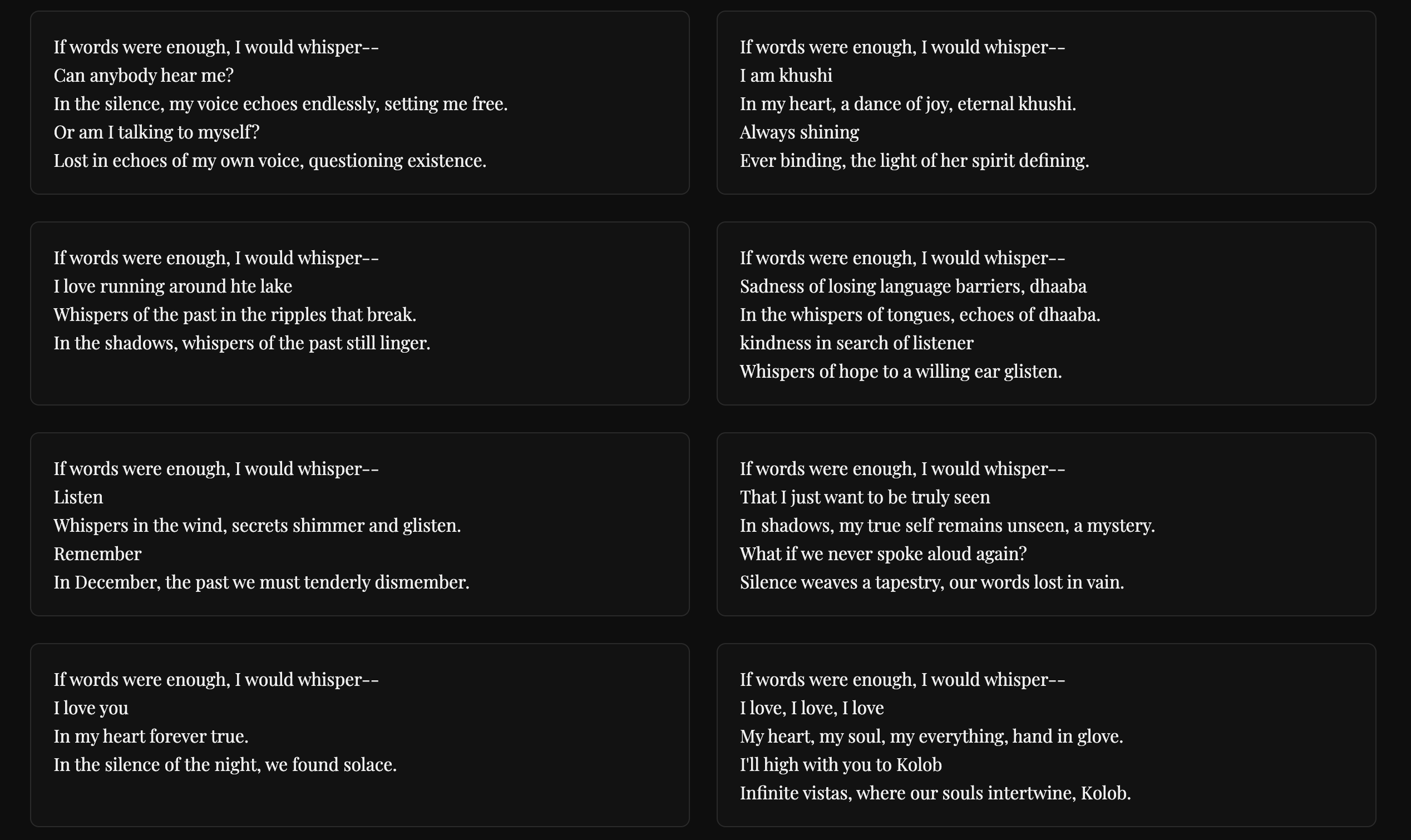Click the line "I'll high with you to Kolob"
The height and width of the screenshot is (840, 1411).
(841, 765)
